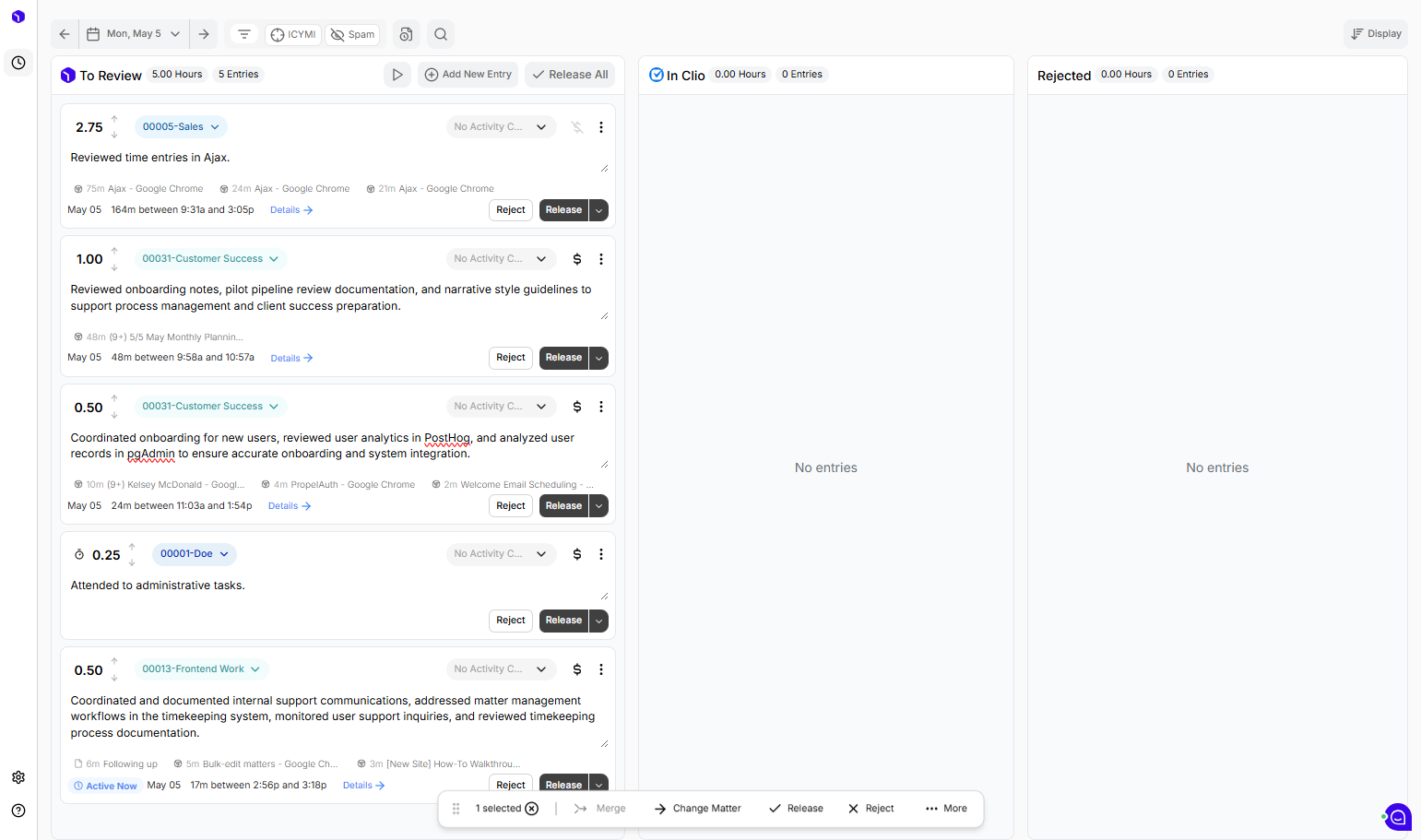Image resolution: width=1421 pixels, height=840 pixels.
Task: Click the Add New Entry button
Action: pos(468,75)
